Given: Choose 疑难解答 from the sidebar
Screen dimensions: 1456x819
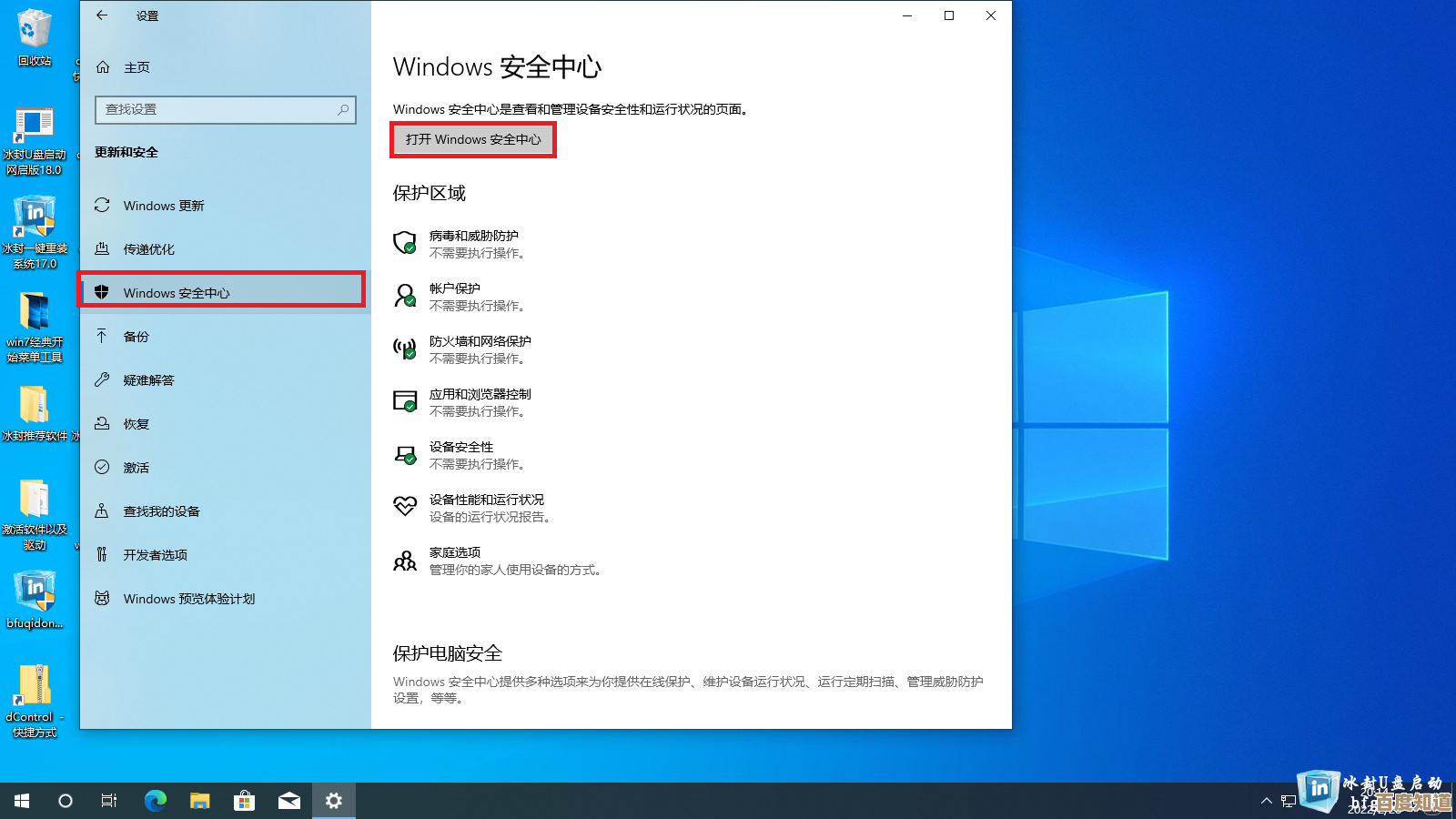Looking at the screenshot, I should (x=149, y=380).
